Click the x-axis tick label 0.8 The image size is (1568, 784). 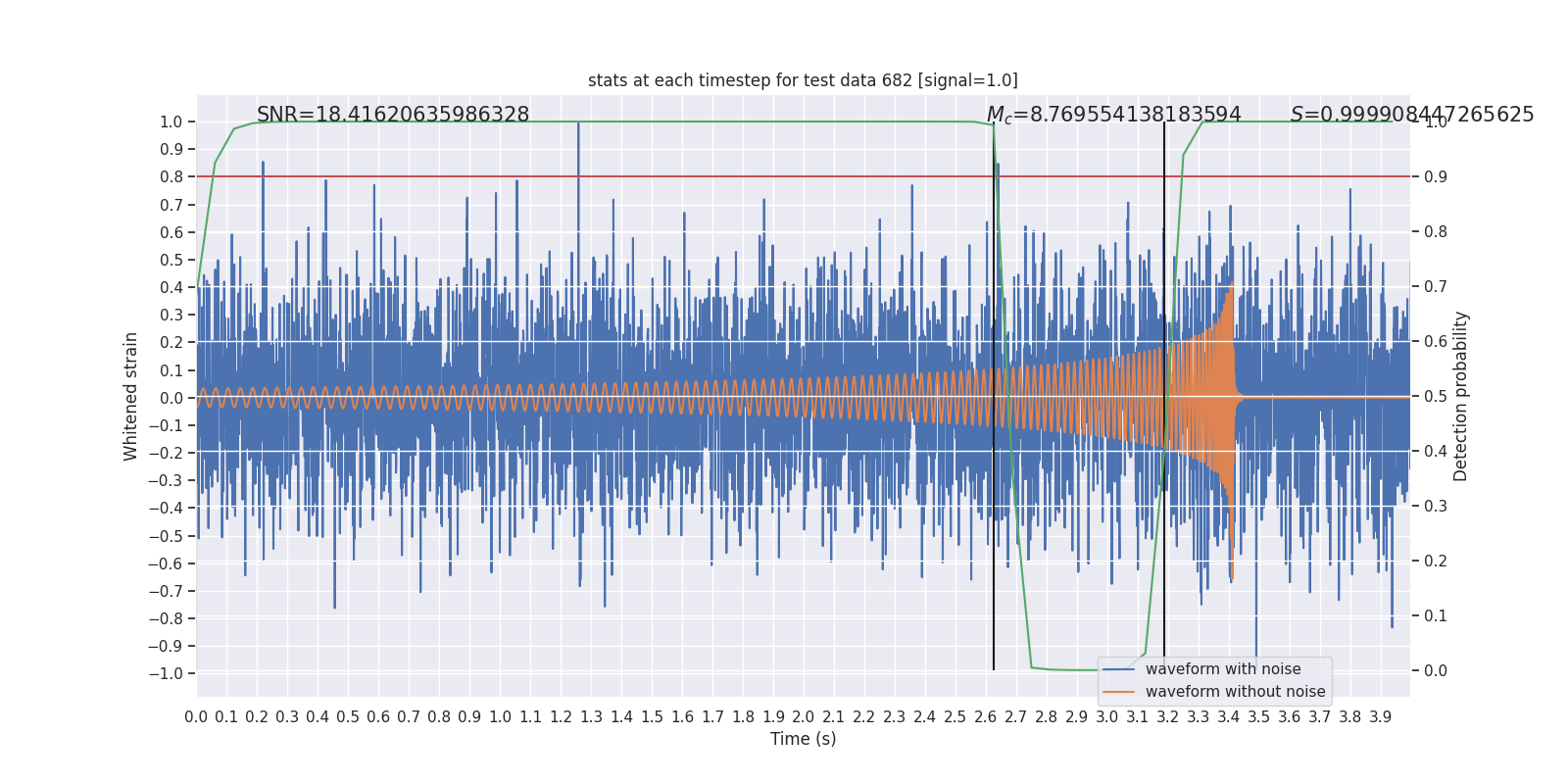(439, 717)
